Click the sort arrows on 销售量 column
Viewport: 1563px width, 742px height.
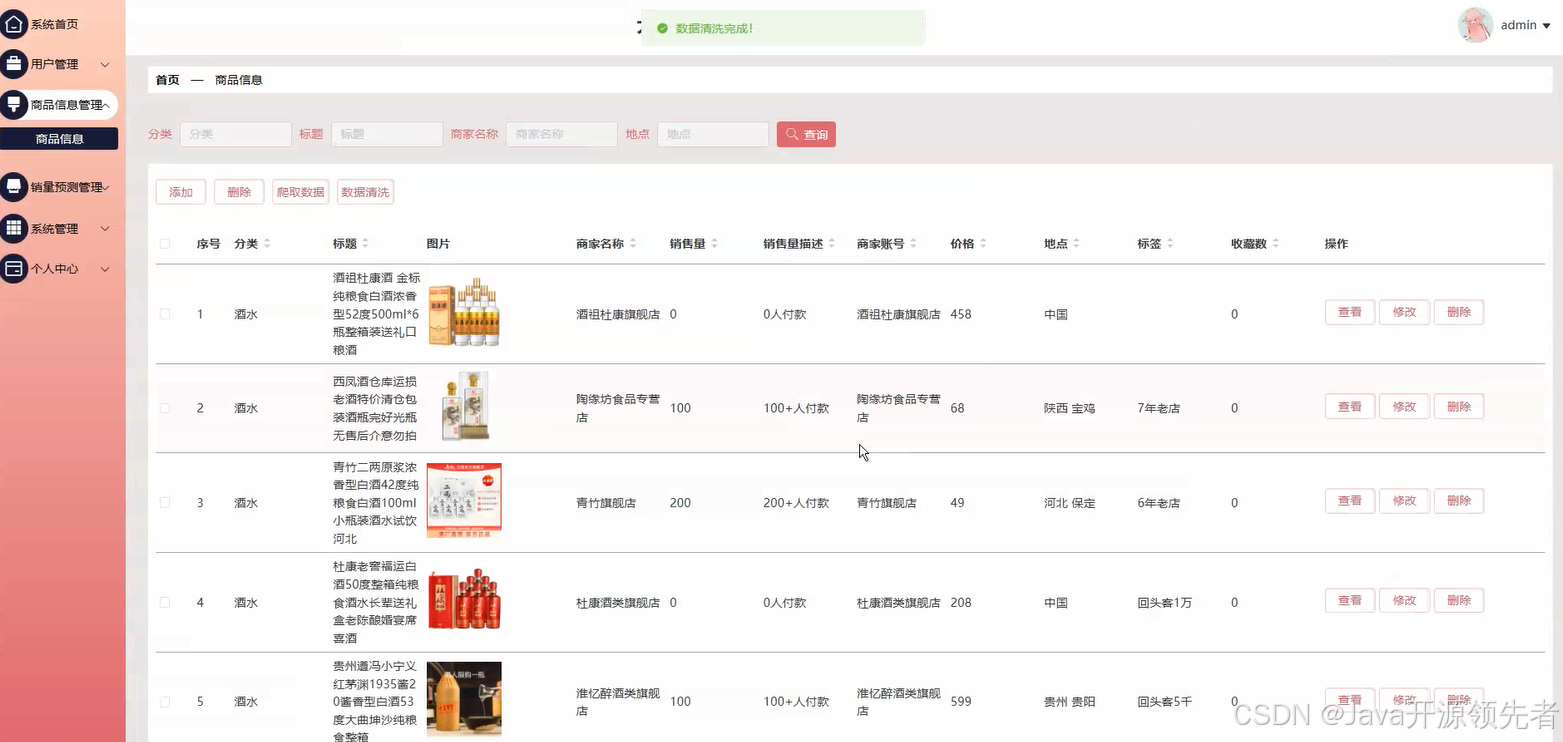point(714,244)
